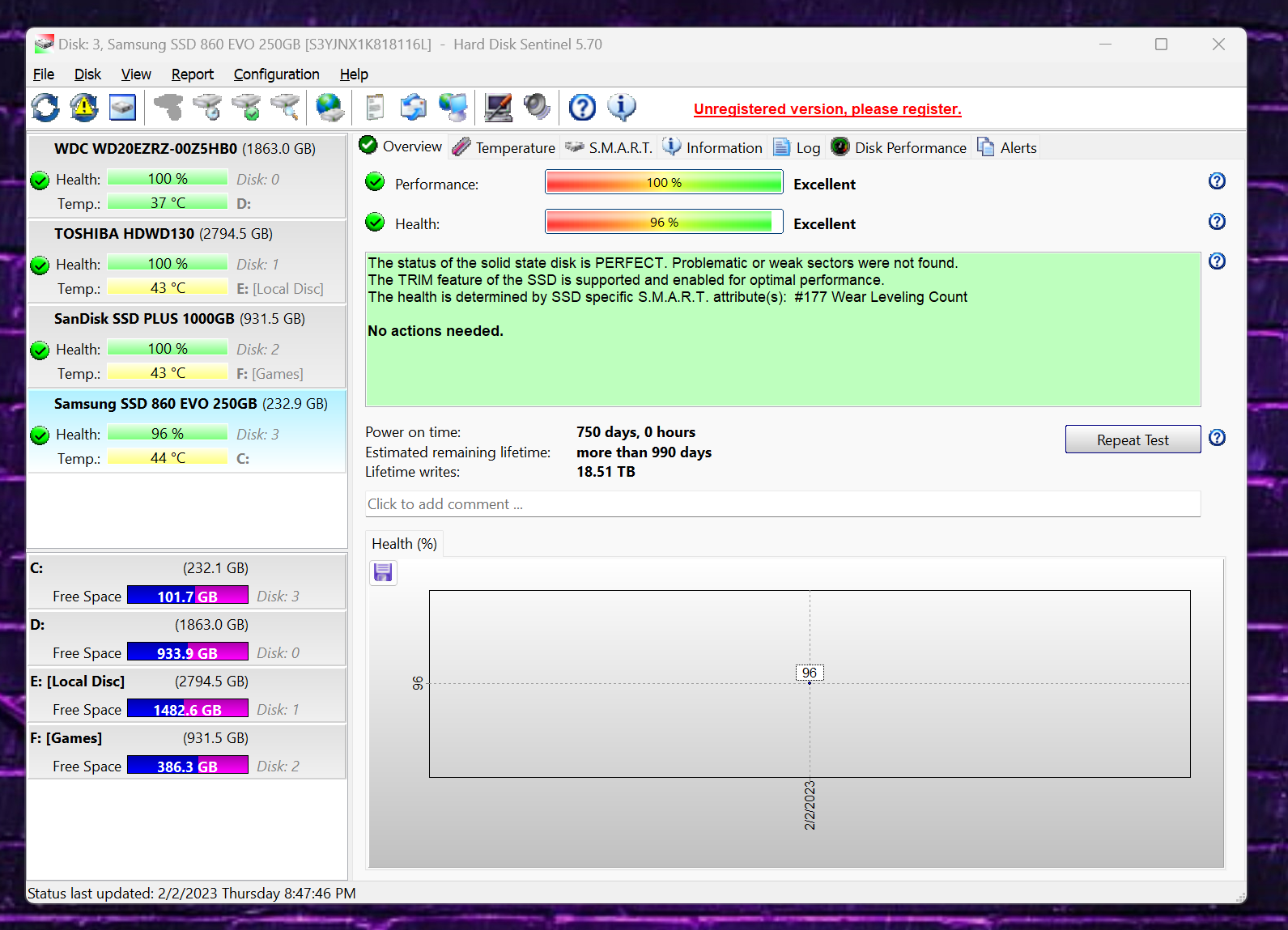This screenshot has width=1288, height=930.
Task: Open Help via the blue question mark toolbar icon
Action: coord(582,108)
